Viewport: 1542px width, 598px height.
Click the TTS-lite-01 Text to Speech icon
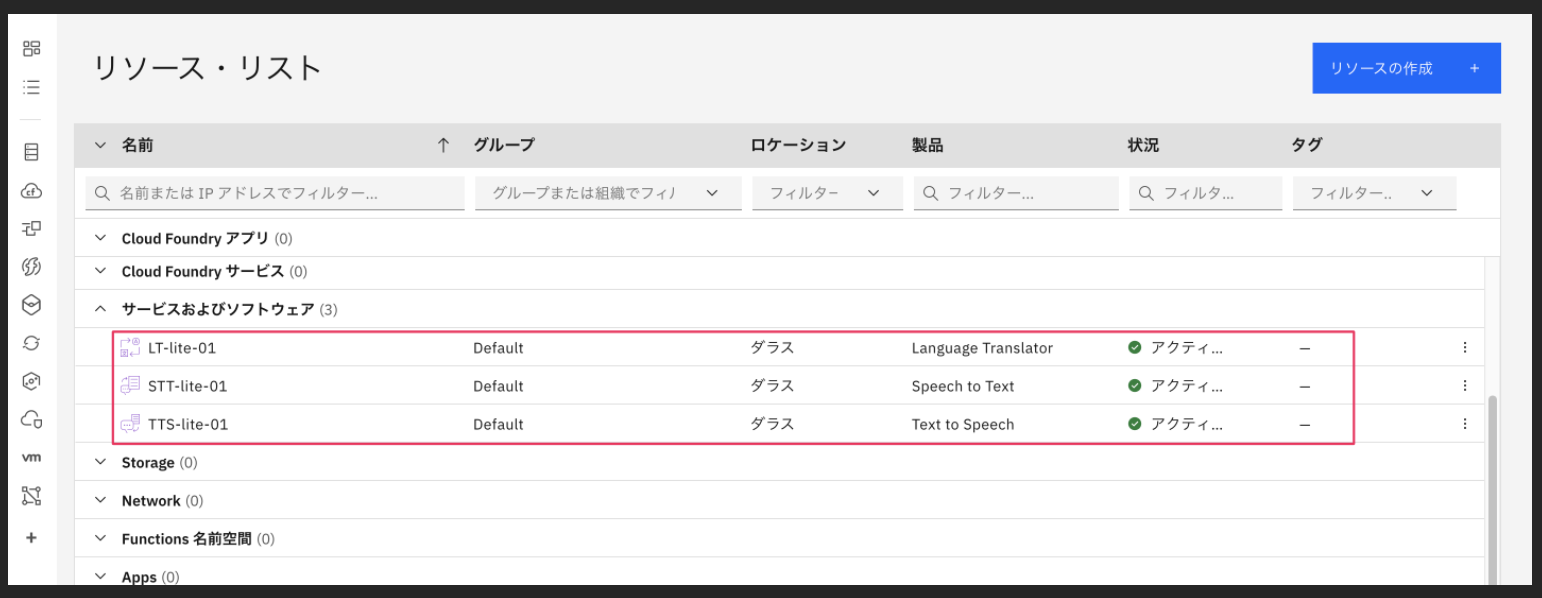pyautogui.click(x=131, y=424)
